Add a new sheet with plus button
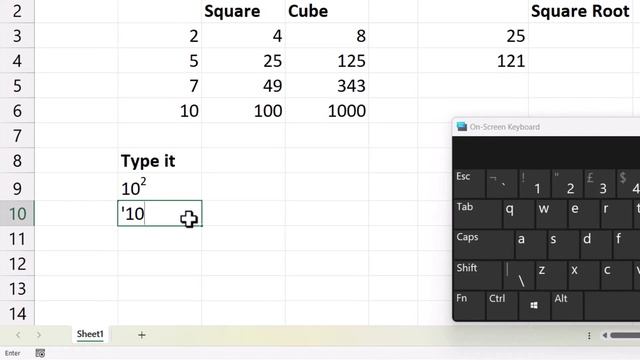The image size is (640, 360). pos(142,335)
